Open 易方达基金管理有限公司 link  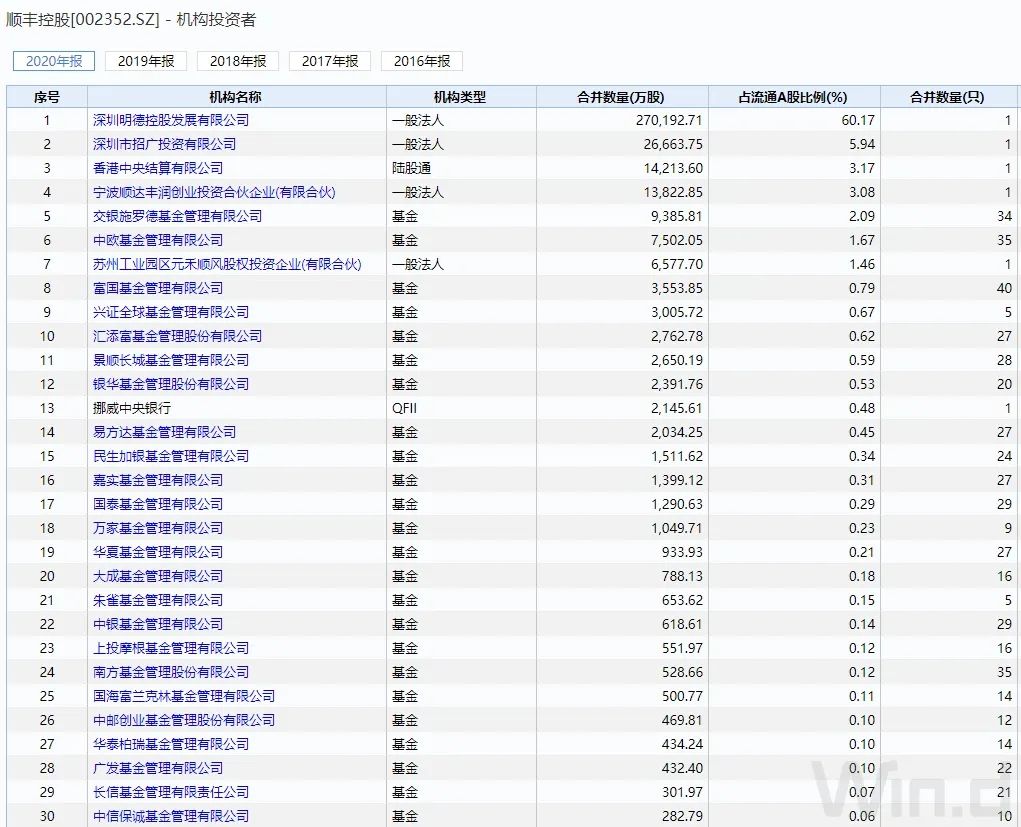[164, 432]
